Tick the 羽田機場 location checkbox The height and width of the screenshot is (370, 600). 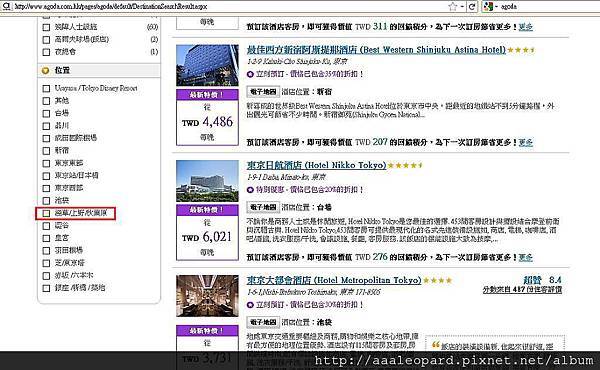46,251
